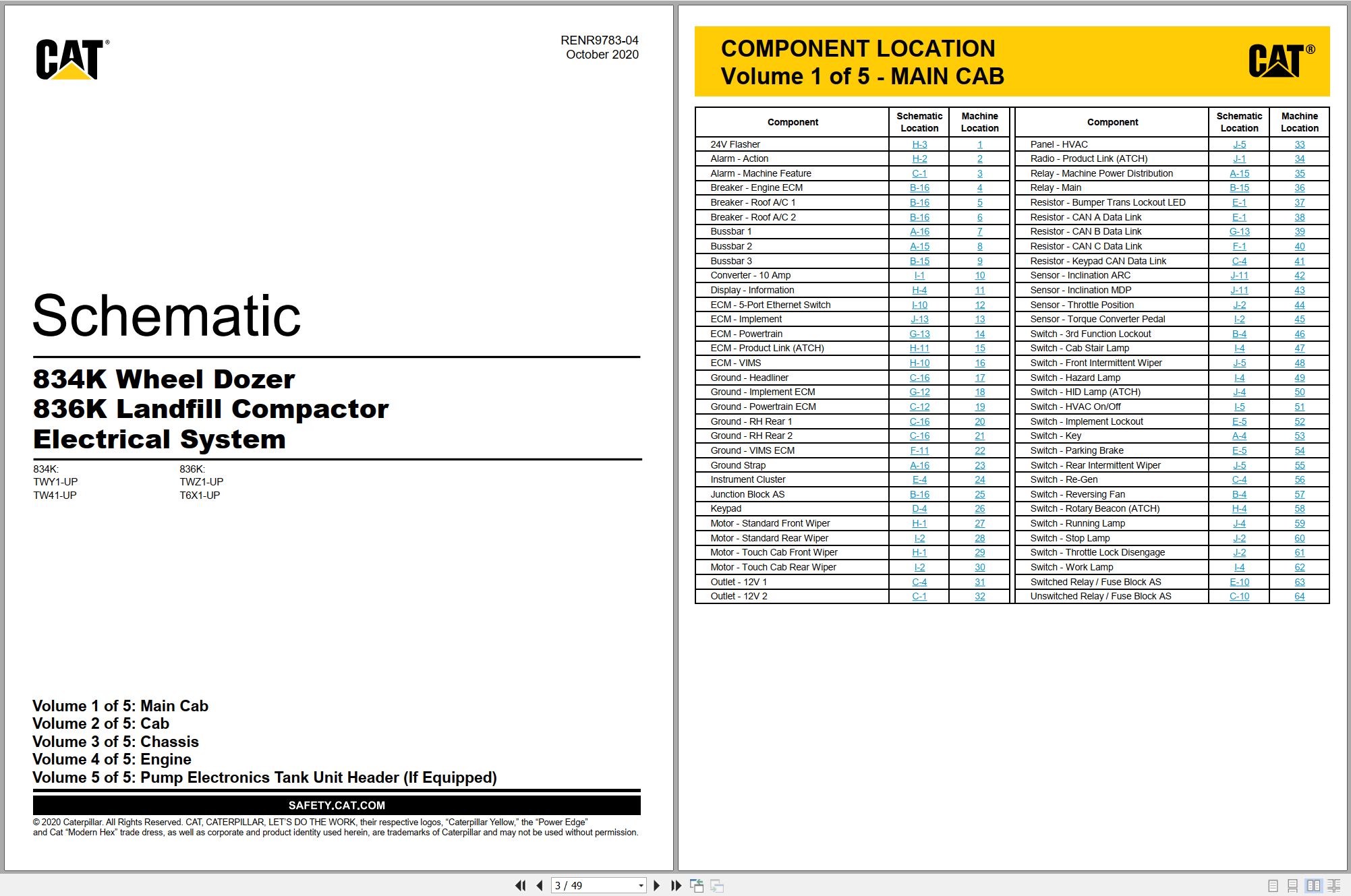Open C-12 link for Ground - Powertrain ECM
Viewport: 1351px width, 896px height.
919,407
